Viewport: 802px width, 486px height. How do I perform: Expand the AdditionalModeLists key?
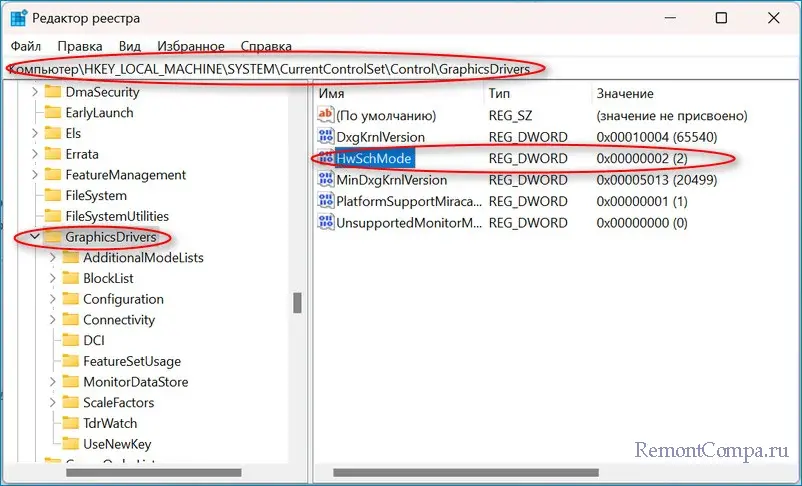[53, 258]
